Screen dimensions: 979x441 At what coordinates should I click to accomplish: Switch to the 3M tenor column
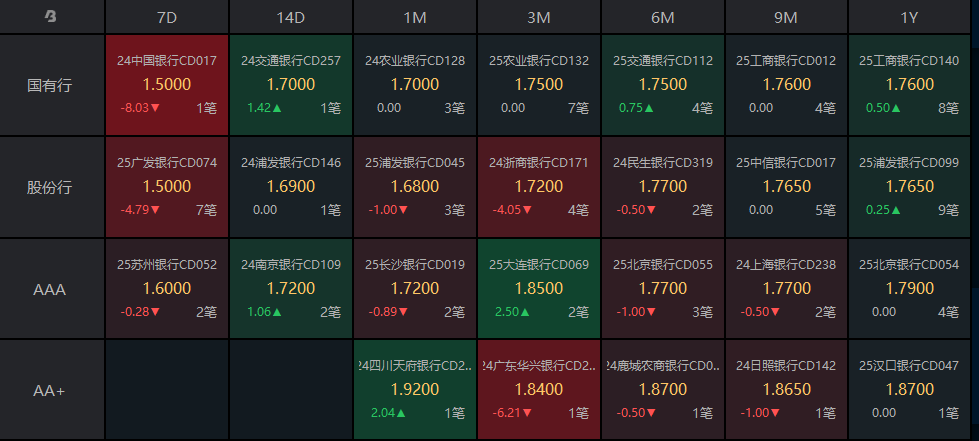tap(539, 17)
